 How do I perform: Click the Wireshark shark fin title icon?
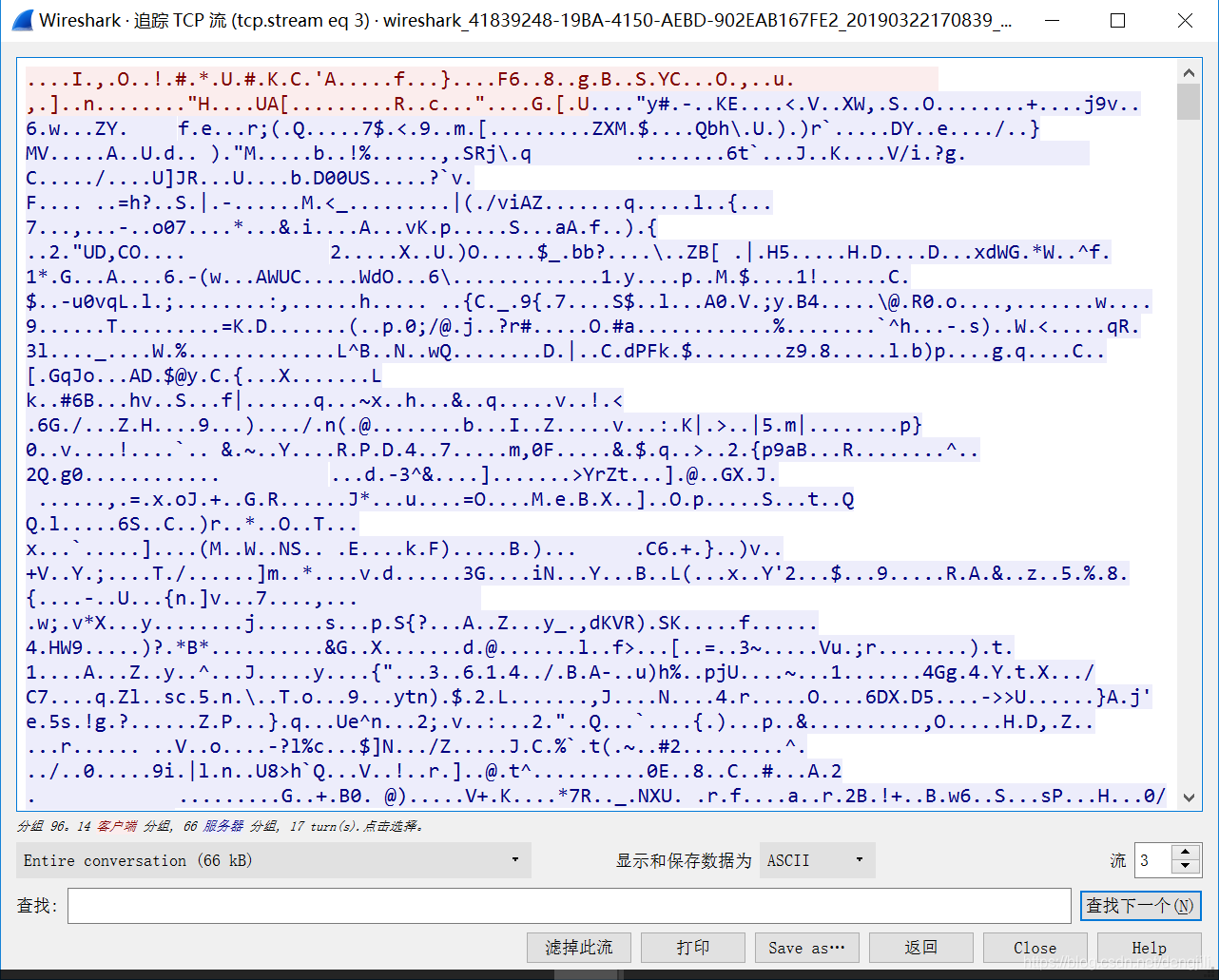click(21, 20)
